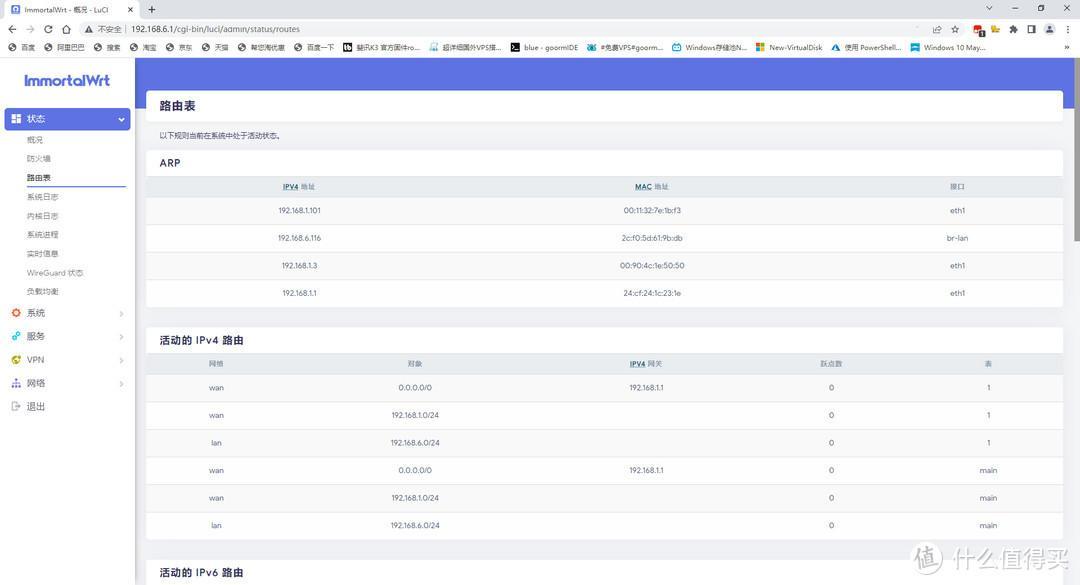Click the browser forward arrow
The height and width of the screenshot is (585, 1080).
[x=30, y=29]
